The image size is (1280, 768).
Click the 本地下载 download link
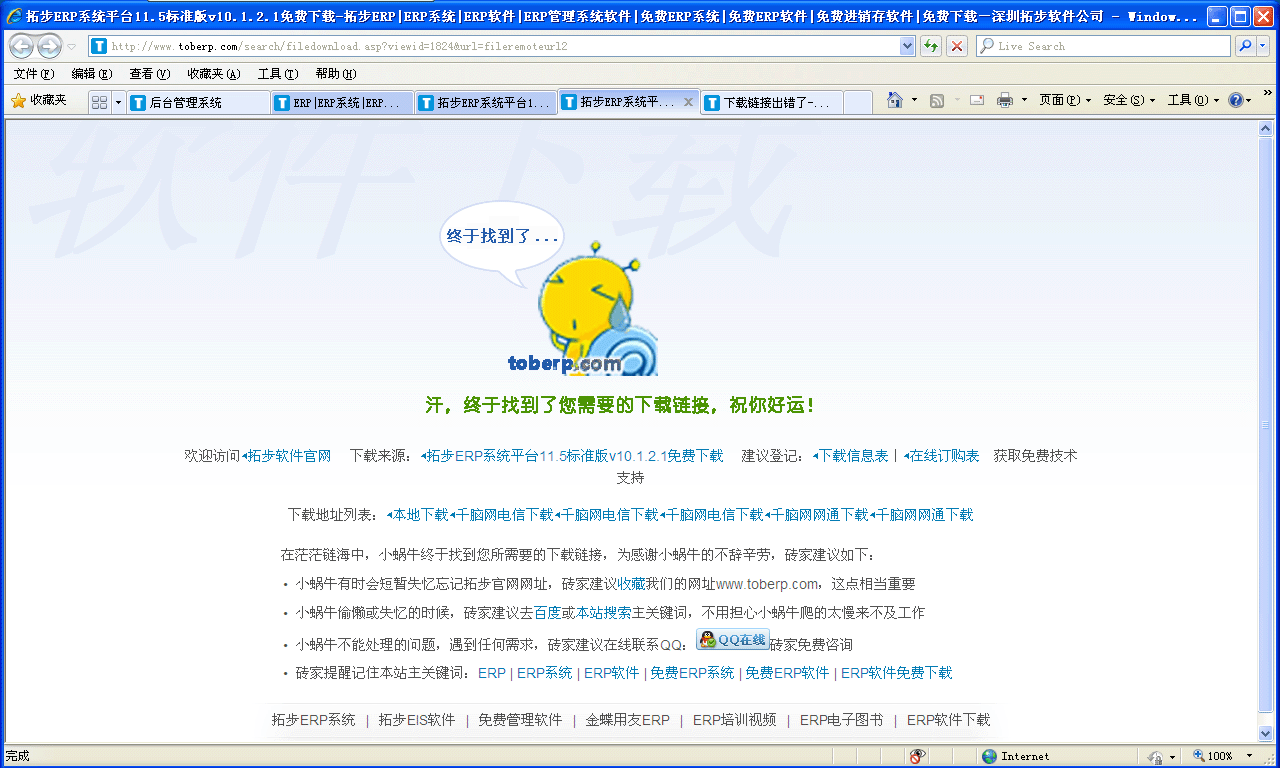[420, 515]
